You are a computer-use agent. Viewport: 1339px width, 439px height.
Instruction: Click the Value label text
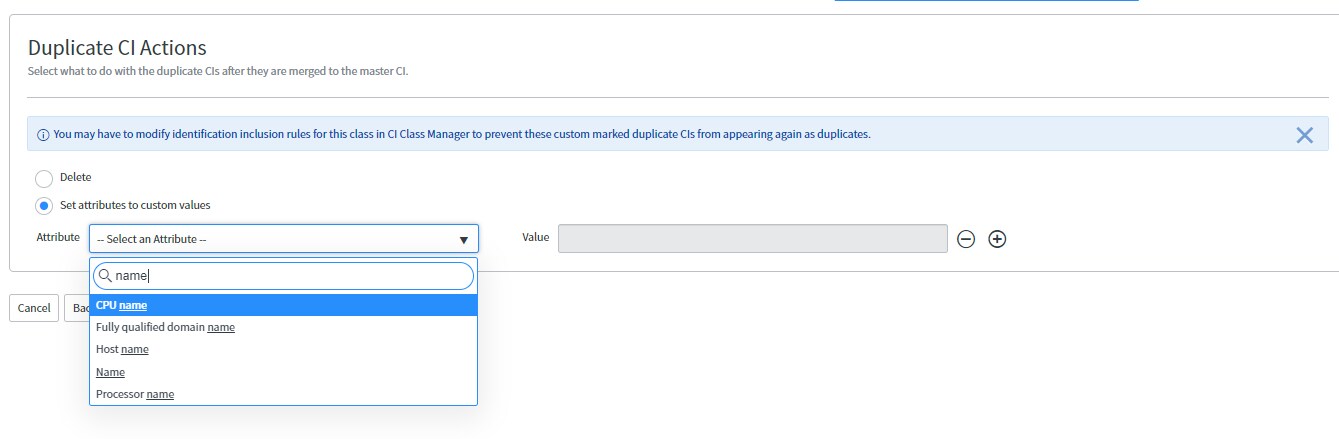(x=536, y=237)
